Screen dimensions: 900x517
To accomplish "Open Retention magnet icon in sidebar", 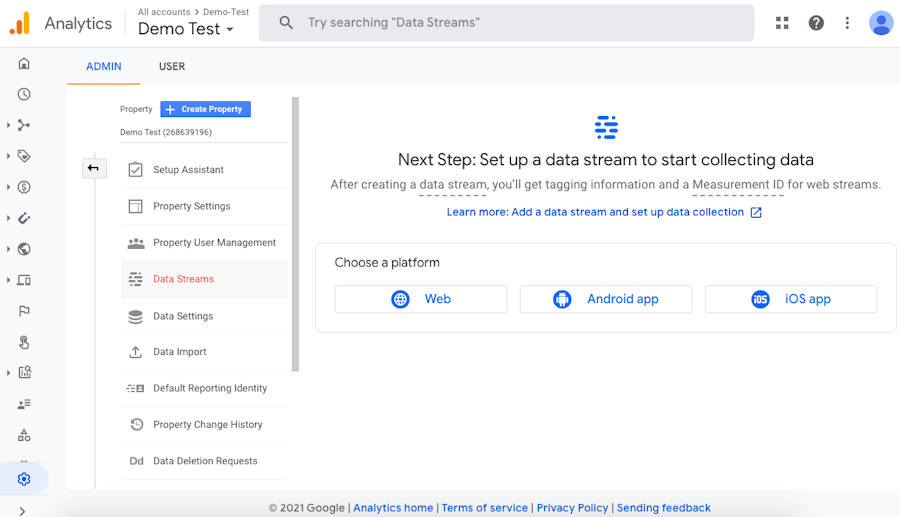I will pyautogui.click(x=24, y=218).
